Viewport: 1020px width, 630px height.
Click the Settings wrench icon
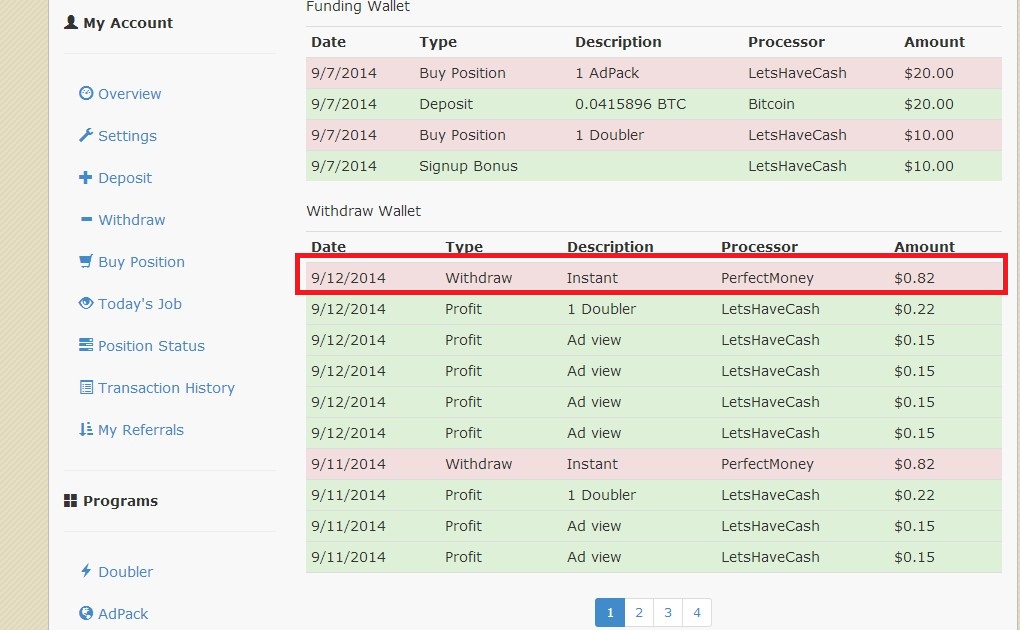86,136
